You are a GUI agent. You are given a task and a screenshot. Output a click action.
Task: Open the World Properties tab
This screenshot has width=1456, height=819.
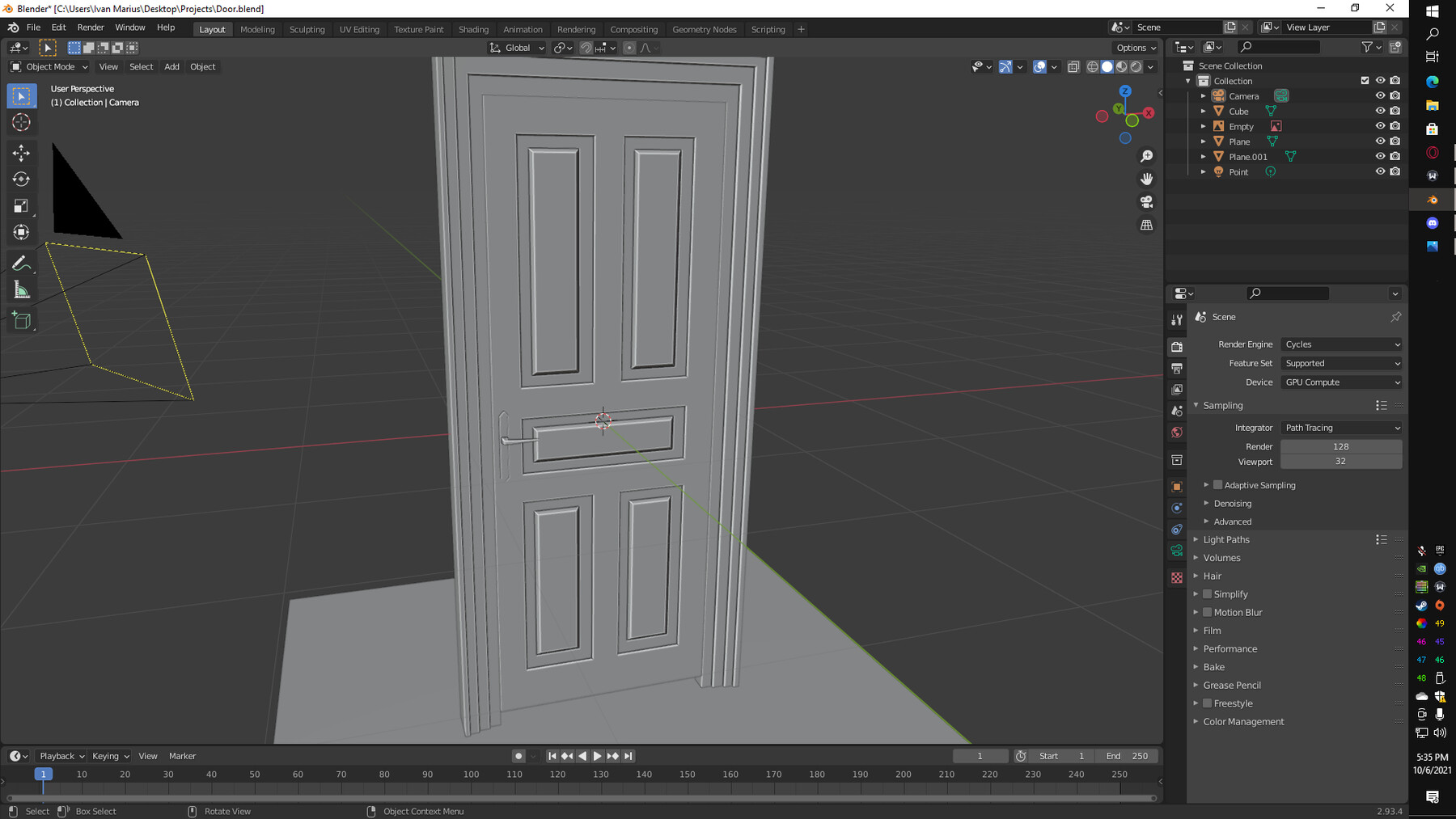1177,431
